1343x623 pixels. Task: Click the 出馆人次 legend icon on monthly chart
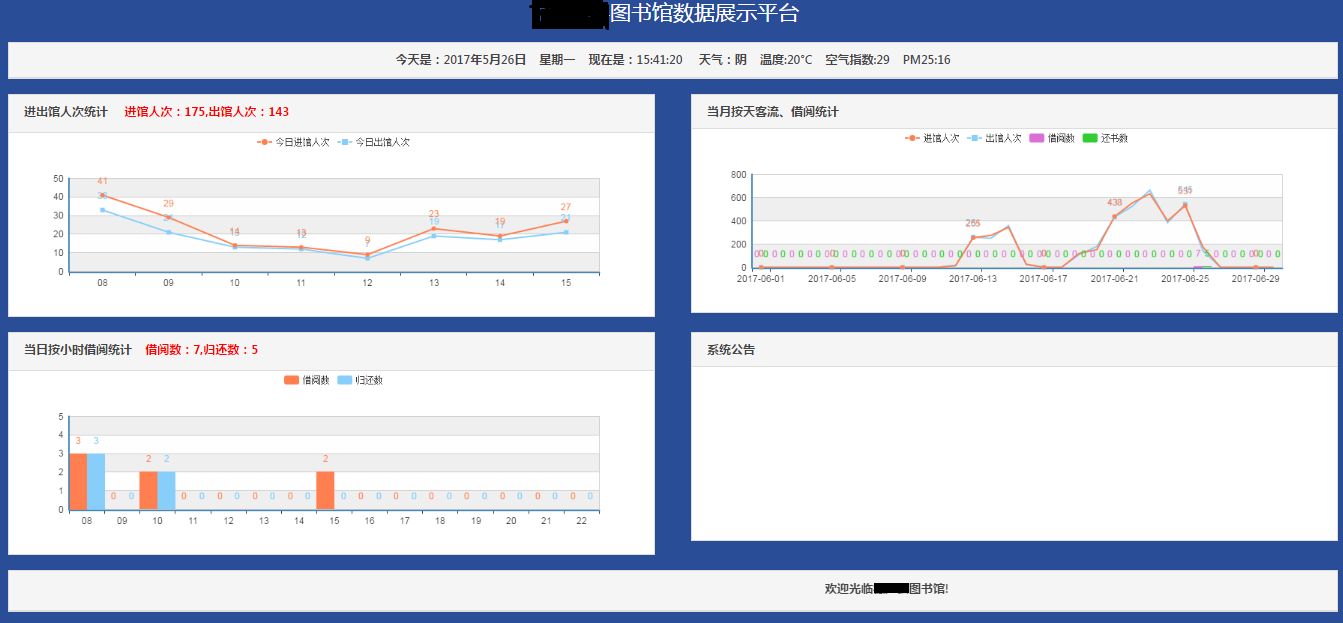(x=973, y=138)
